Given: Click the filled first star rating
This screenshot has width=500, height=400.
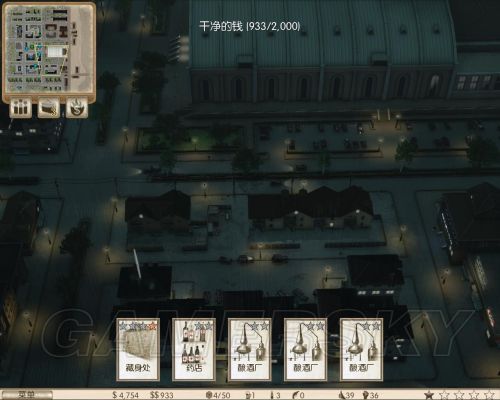Looking at the screenshot, I should (429, 395).
